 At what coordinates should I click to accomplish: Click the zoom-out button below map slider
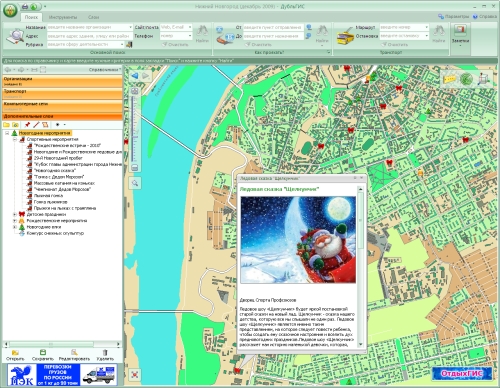tap(134, 168)
